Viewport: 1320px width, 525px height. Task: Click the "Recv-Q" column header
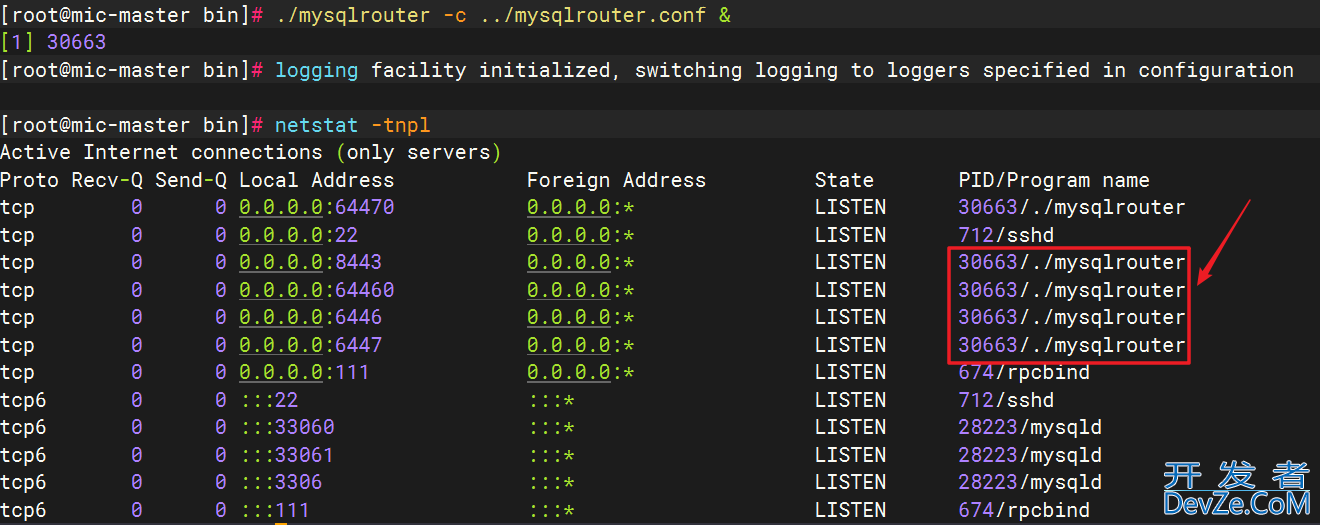pos(107,180)
